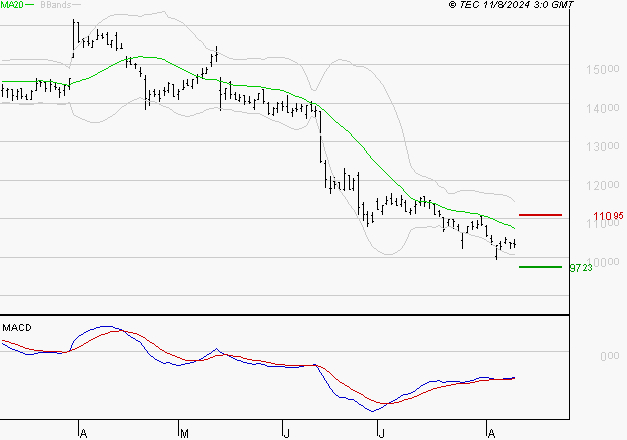Click the TEC 11/8/2024 timestamp text
Viewport: 627px width, 440px height.
point(511,5)
